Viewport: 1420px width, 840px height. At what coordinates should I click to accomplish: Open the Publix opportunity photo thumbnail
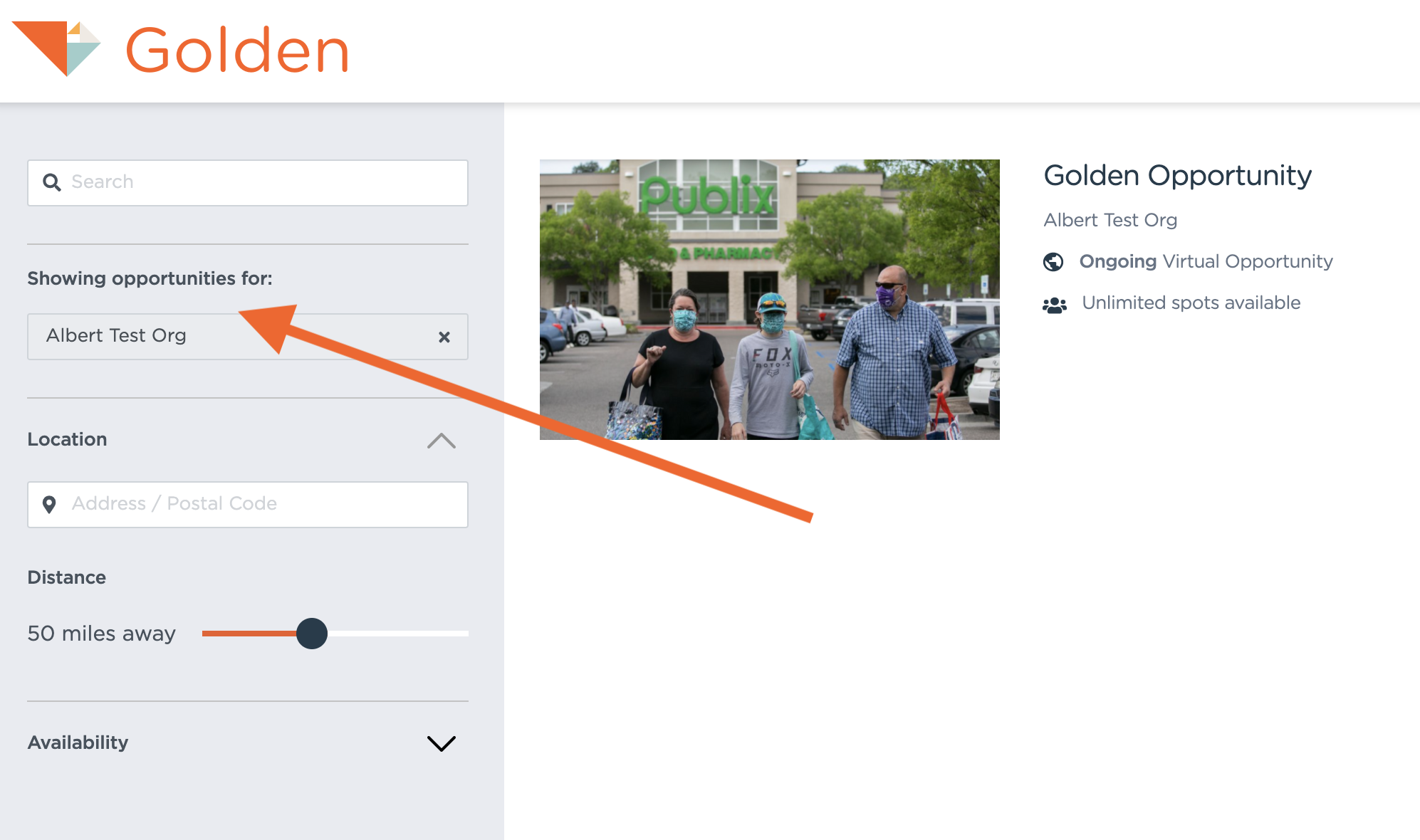pos(770,300)
